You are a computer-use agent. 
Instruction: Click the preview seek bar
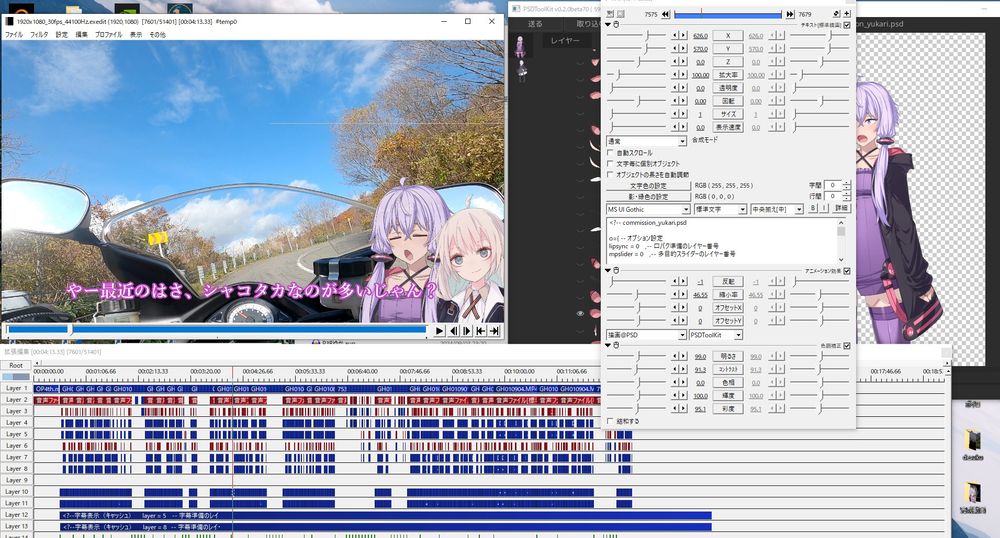217,330
